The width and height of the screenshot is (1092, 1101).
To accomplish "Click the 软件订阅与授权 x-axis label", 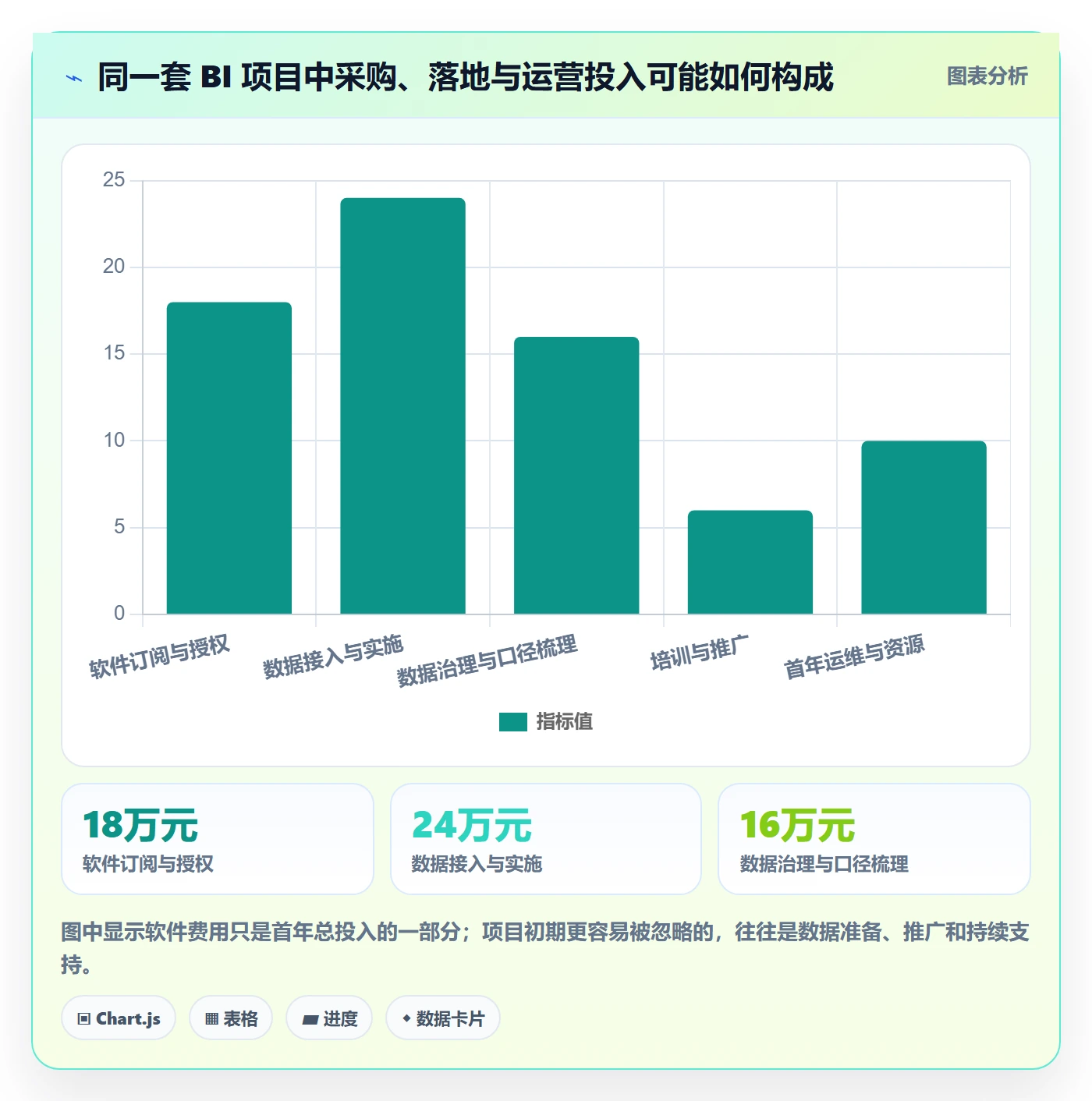I will click(159, 657).
